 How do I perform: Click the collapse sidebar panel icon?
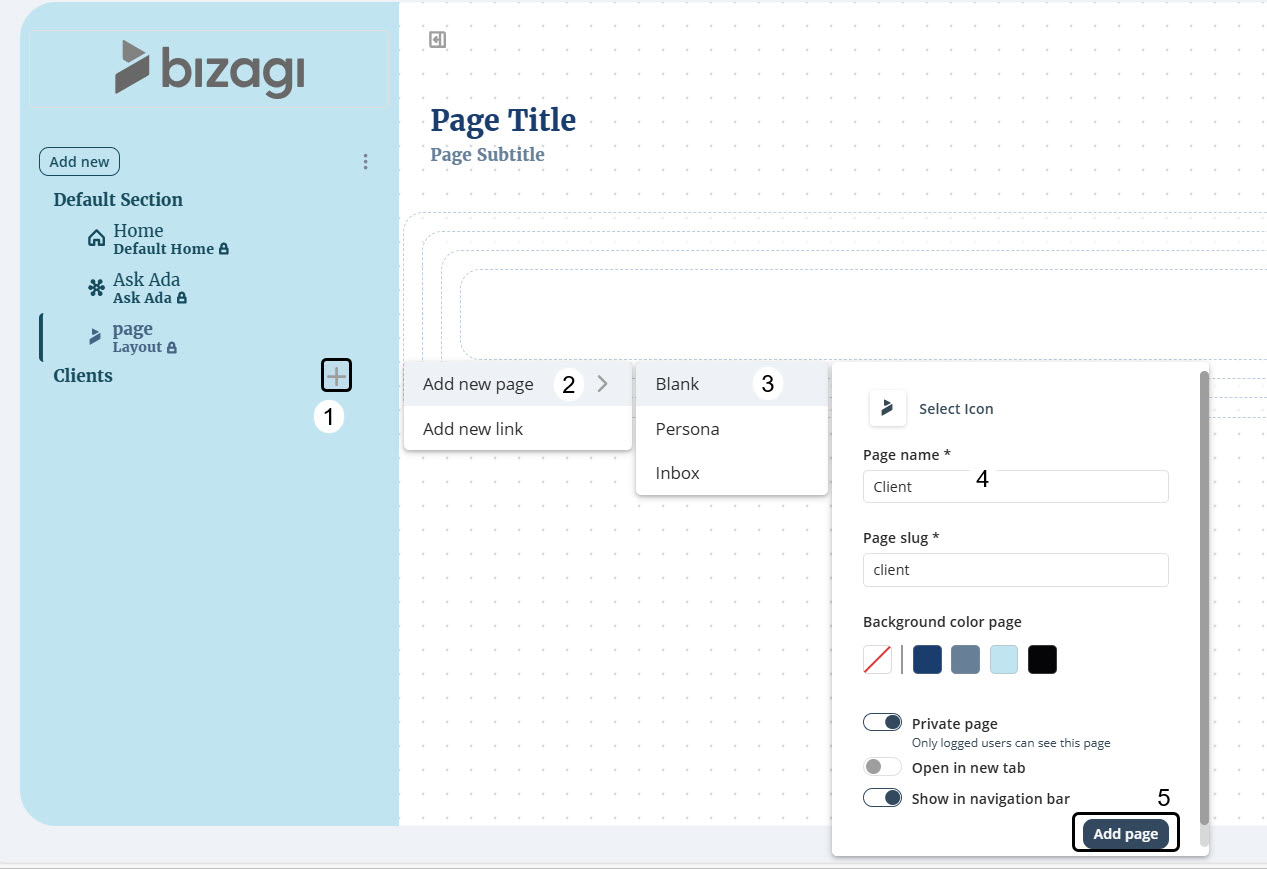tap(437, 40)
